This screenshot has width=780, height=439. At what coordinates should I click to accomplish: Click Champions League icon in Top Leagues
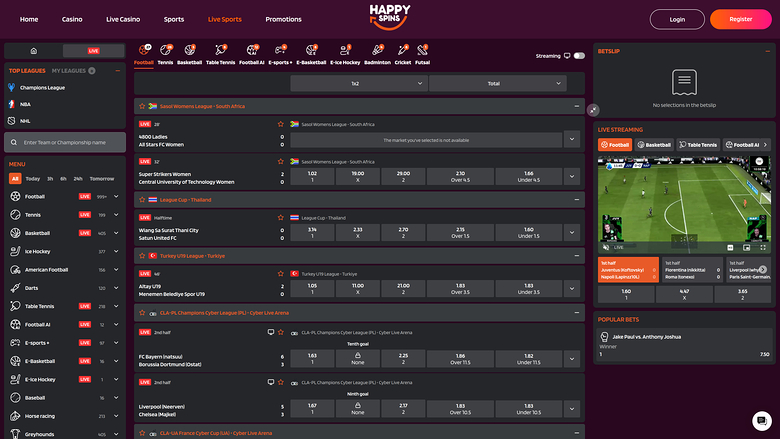[x=11, y=88]
